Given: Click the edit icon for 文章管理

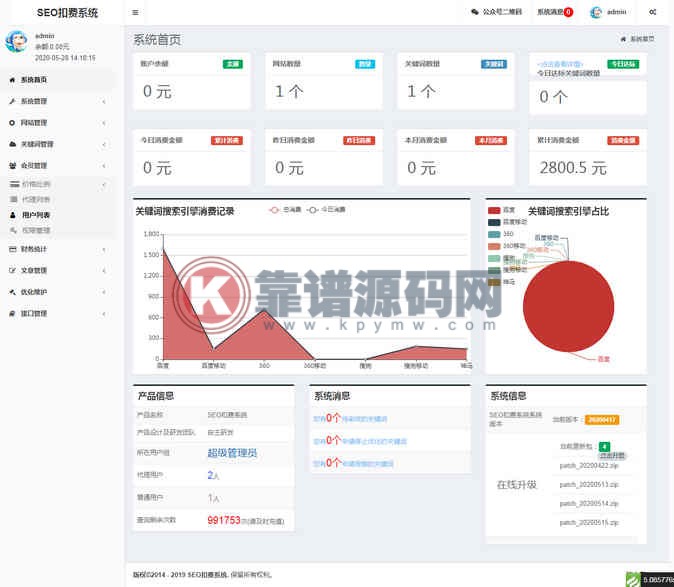Looking at the screenshot, I should point(12,270).
